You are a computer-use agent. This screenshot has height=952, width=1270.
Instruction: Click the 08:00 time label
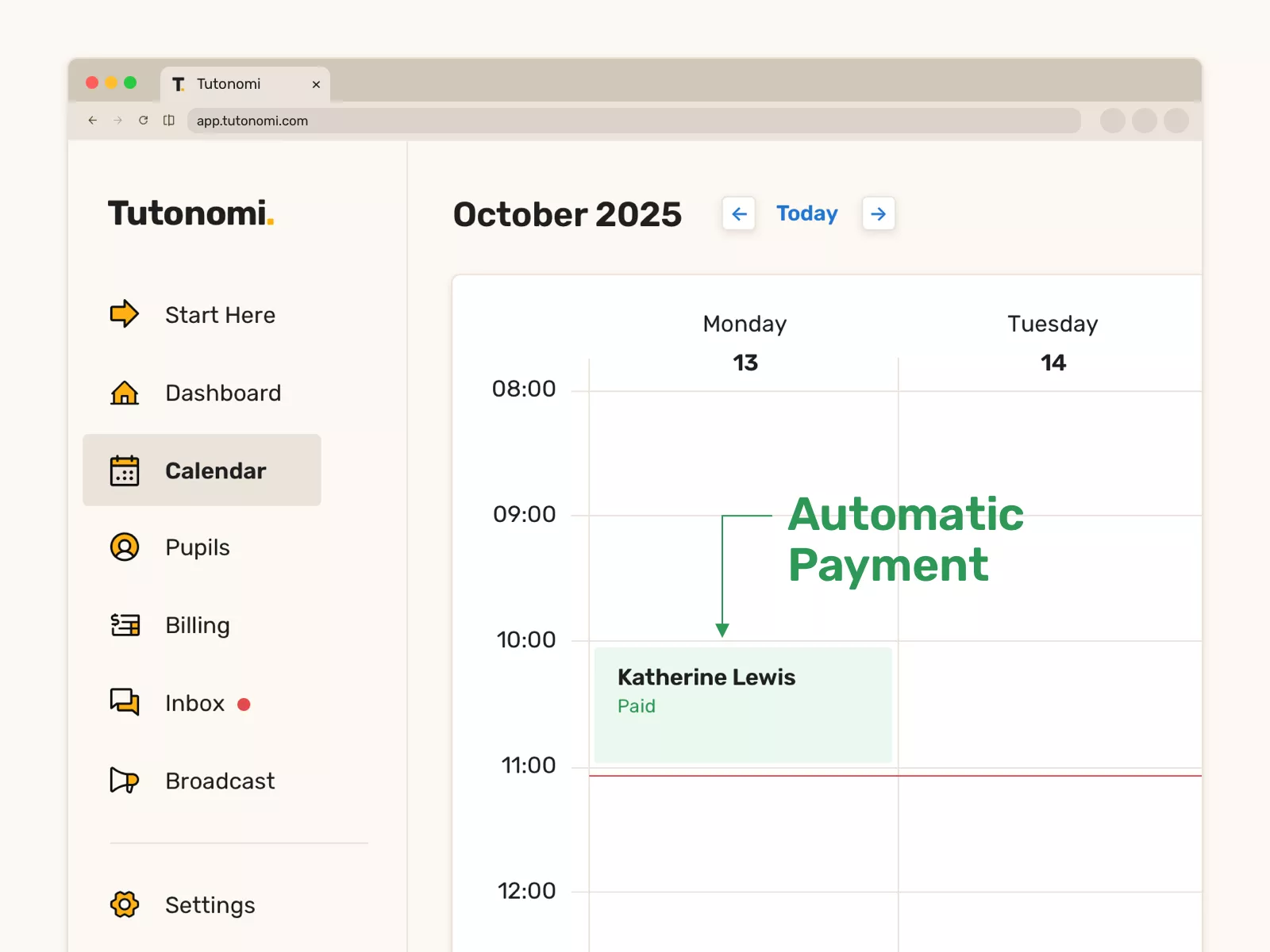click(x=524, y=389)
